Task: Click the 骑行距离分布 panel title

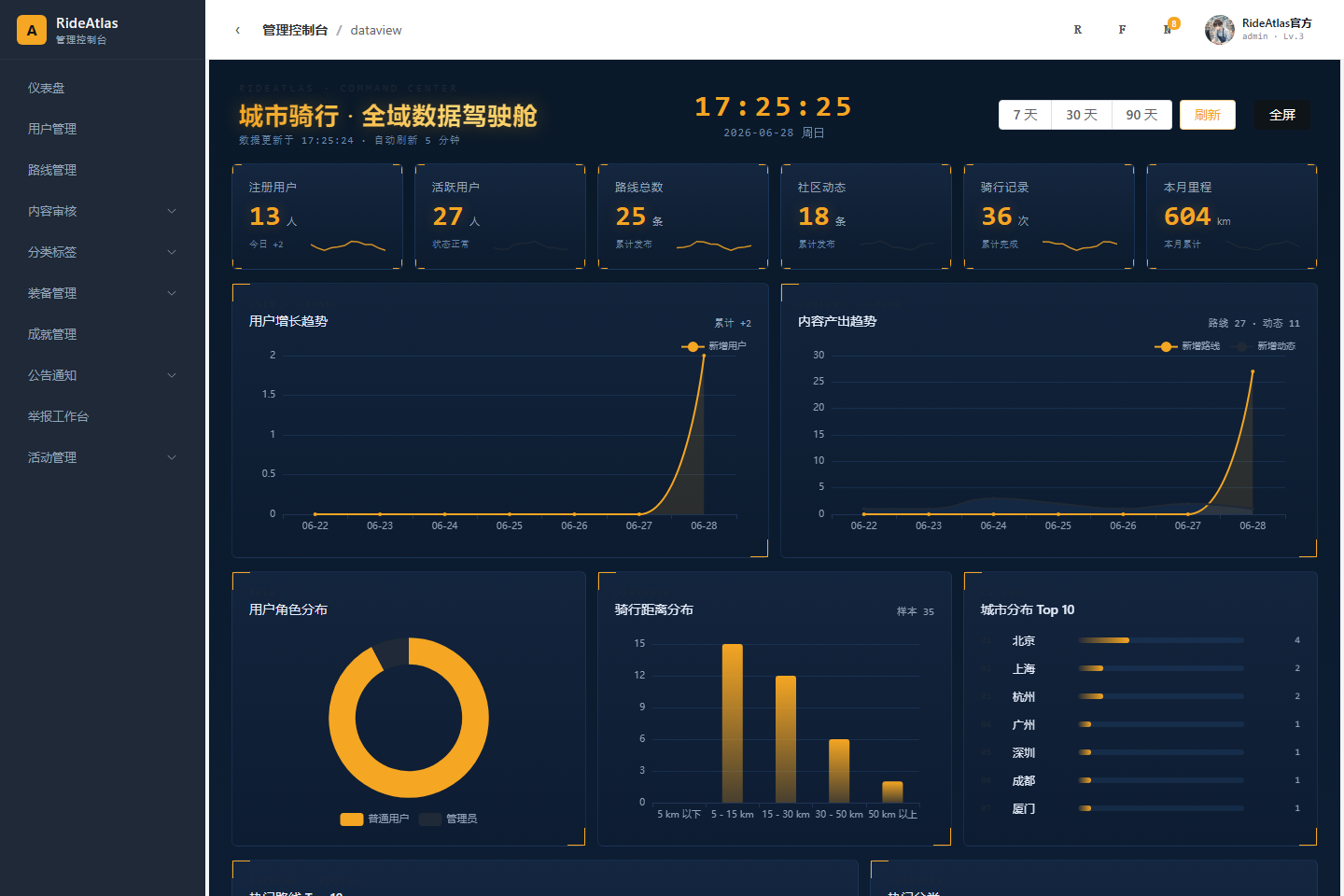Action: [654, 609]
